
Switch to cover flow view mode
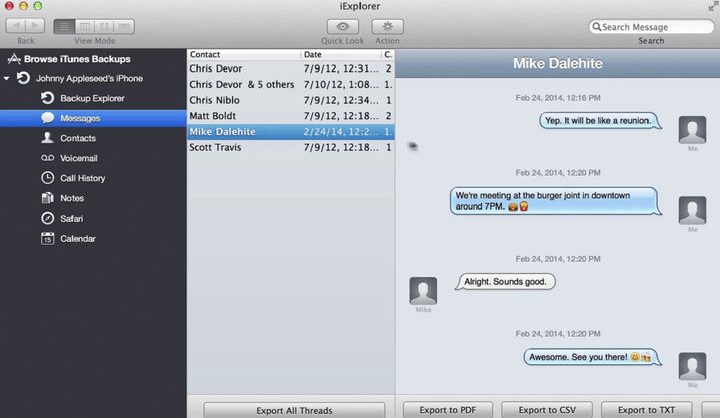tap(126, 26)
